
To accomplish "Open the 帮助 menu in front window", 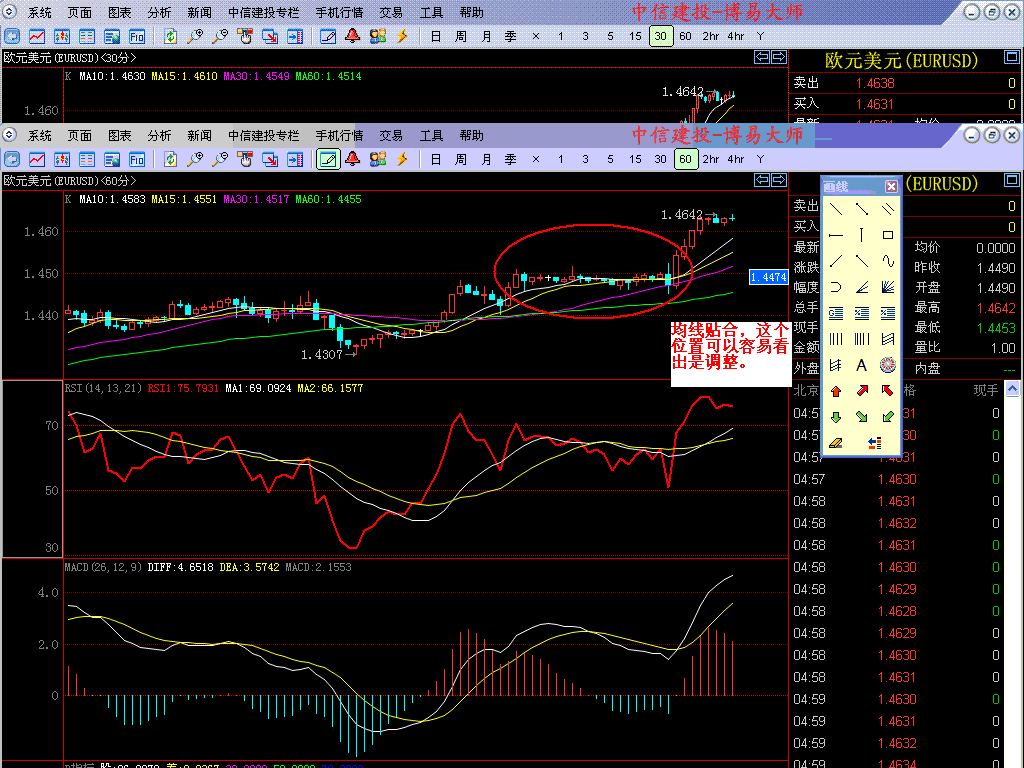I will coord(472,136).
